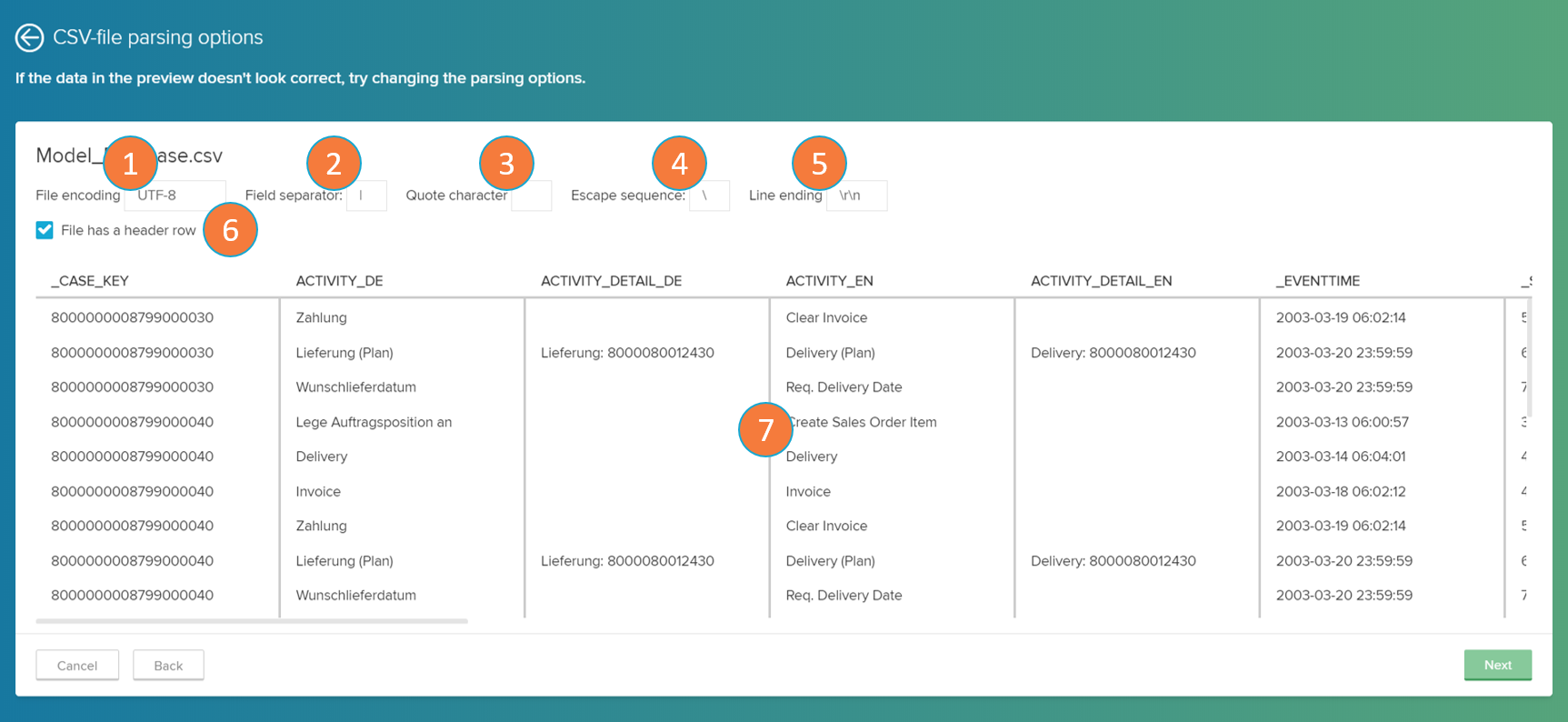Viewport: 1568px width, 722px height.
Task: Click the CSV-file parsing options title
Action: click(157, 37)
